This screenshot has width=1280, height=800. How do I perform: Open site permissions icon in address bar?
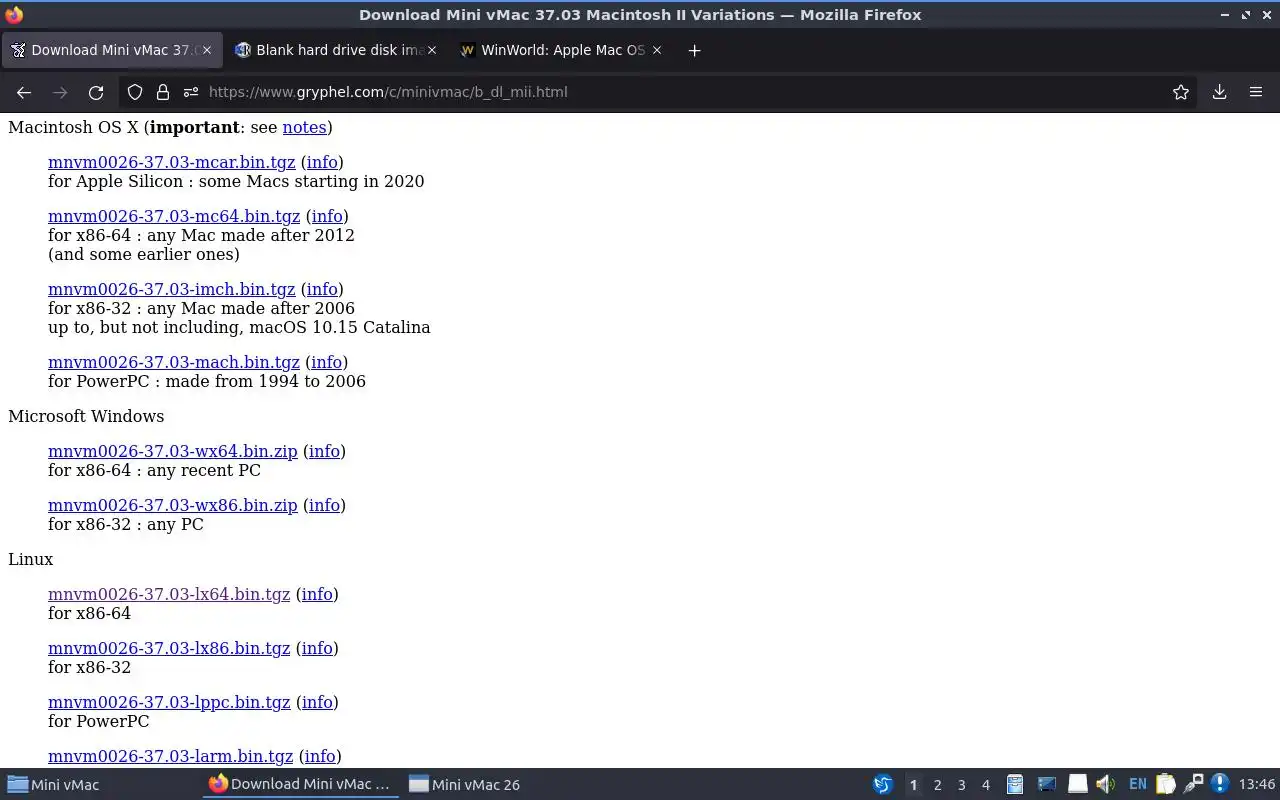point(191,92)
